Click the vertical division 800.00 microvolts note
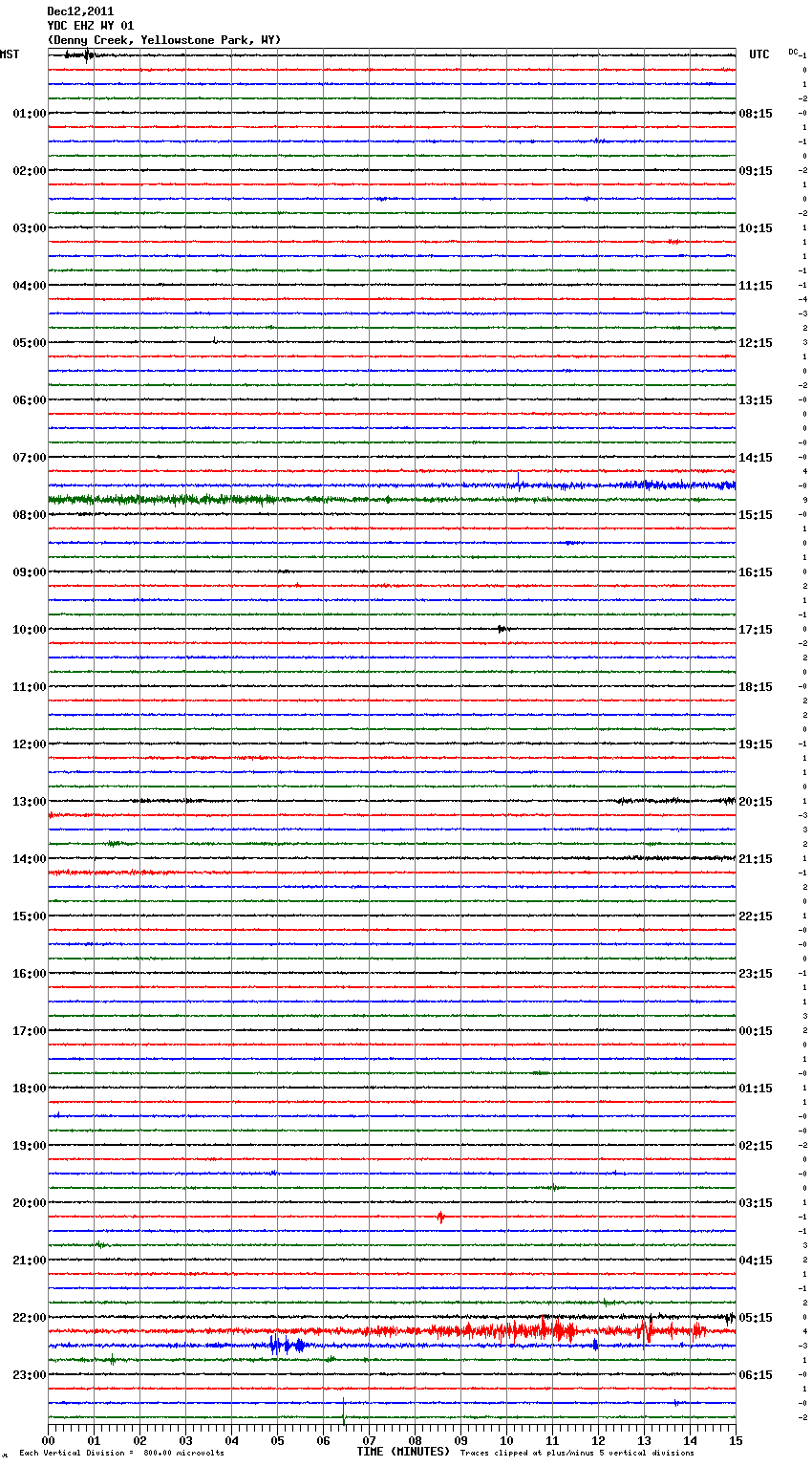 121,1454
